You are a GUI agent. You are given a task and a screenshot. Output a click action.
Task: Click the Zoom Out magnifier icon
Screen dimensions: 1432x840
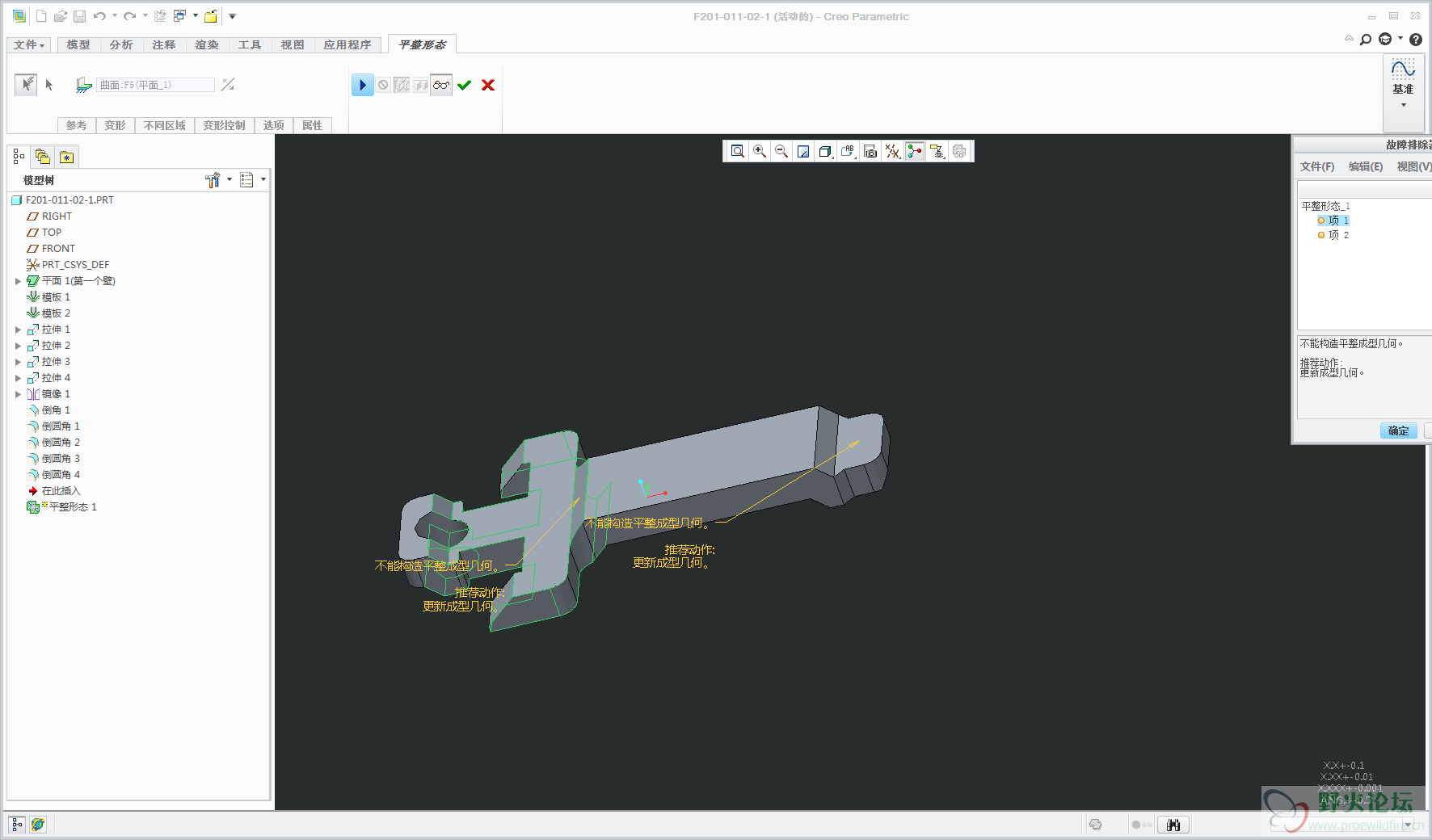[x=781, y=151]
